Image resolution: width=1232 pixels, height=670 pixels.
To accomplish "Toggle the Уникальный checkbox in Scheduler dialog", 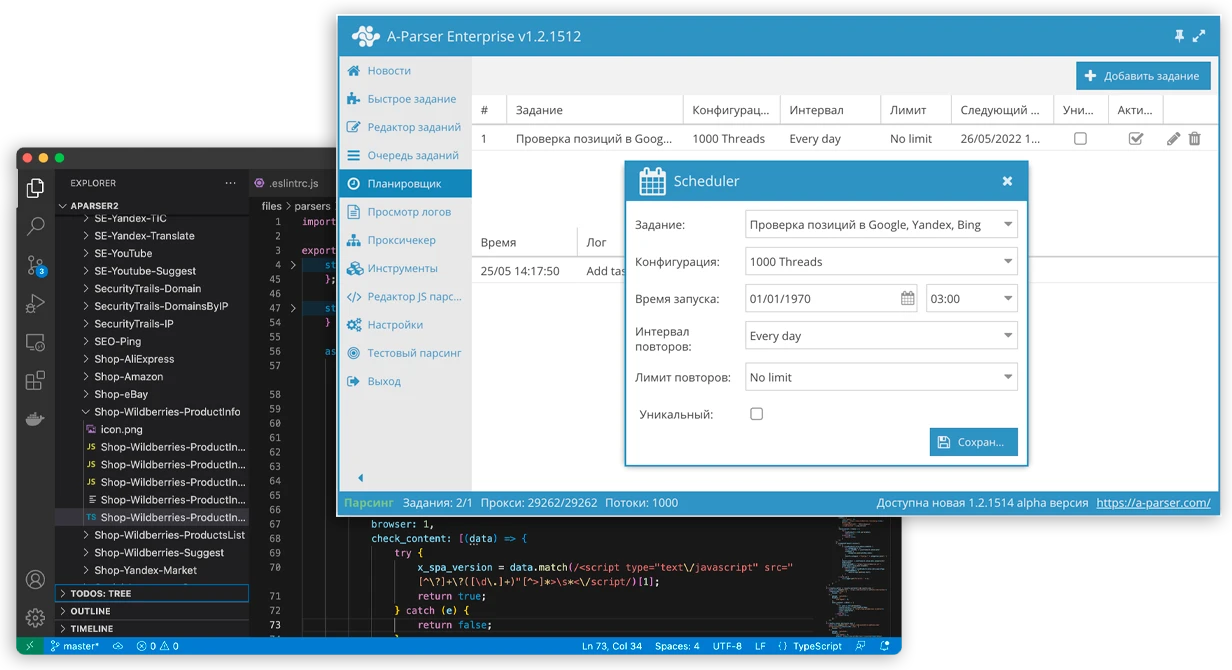I will pos(757,414).
